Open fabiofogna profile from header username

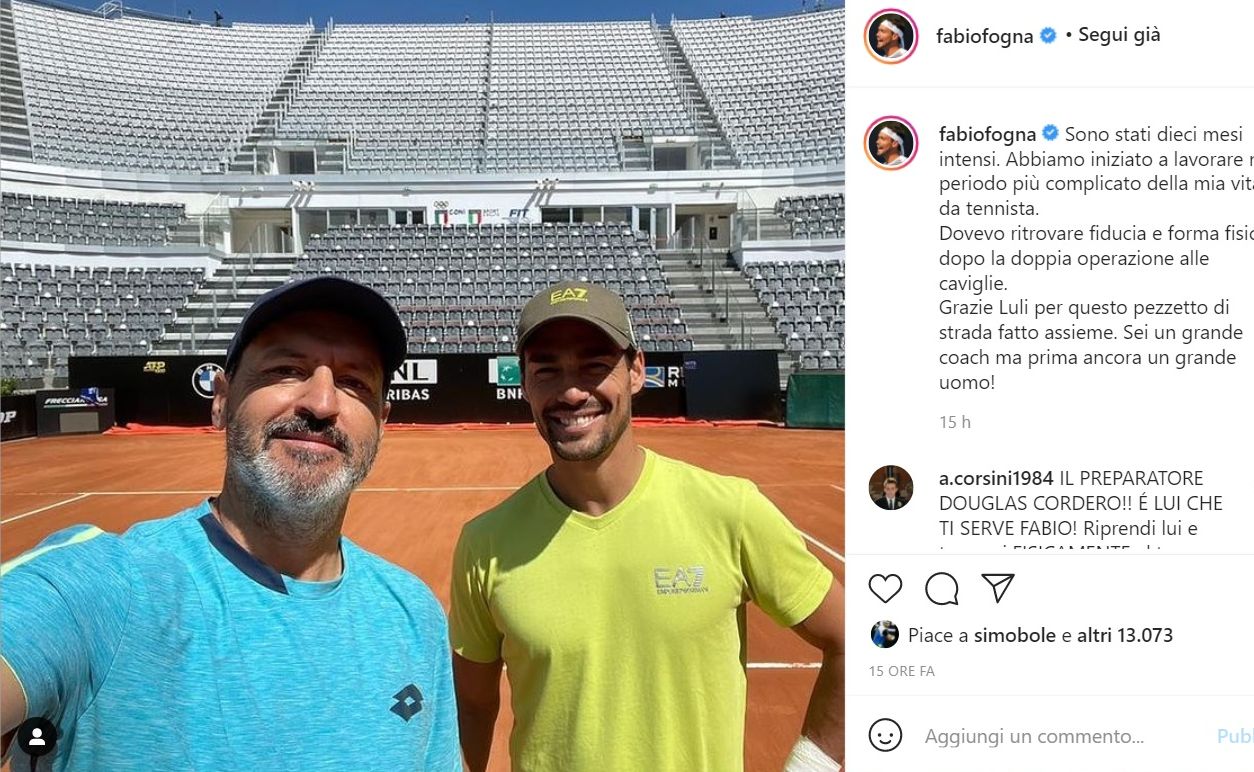(x=984, y=36)
